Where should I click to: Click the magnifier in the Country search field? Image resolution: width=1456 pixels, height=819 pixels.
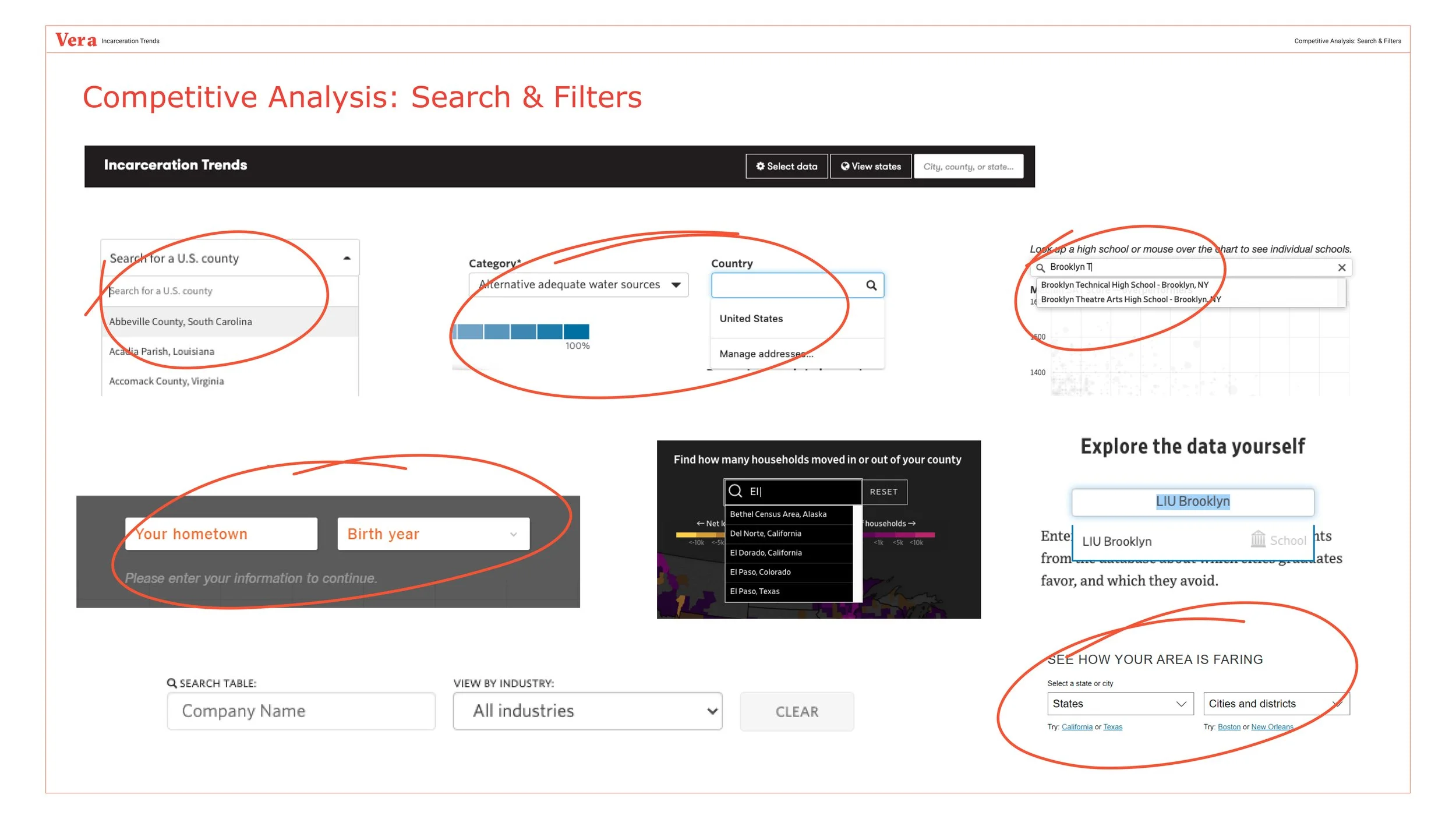click(871, 285)
